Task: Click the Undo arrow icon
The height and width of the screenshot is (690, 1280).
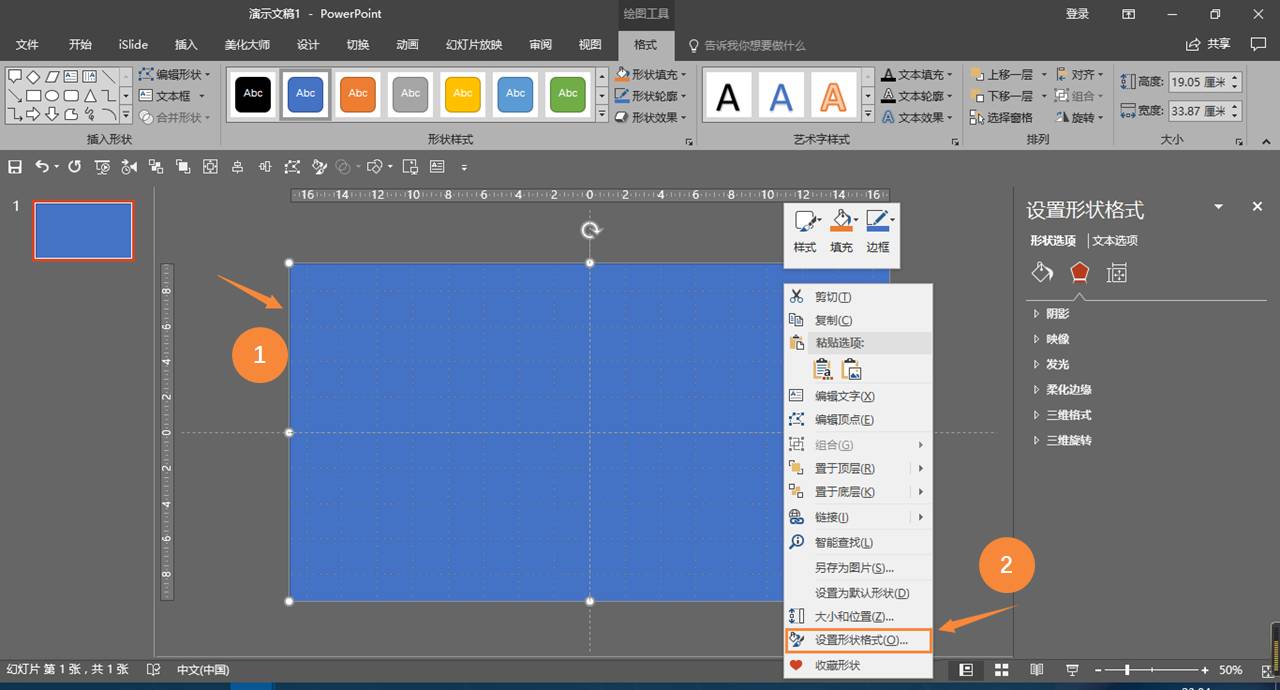Action: (x=42, y=167)
